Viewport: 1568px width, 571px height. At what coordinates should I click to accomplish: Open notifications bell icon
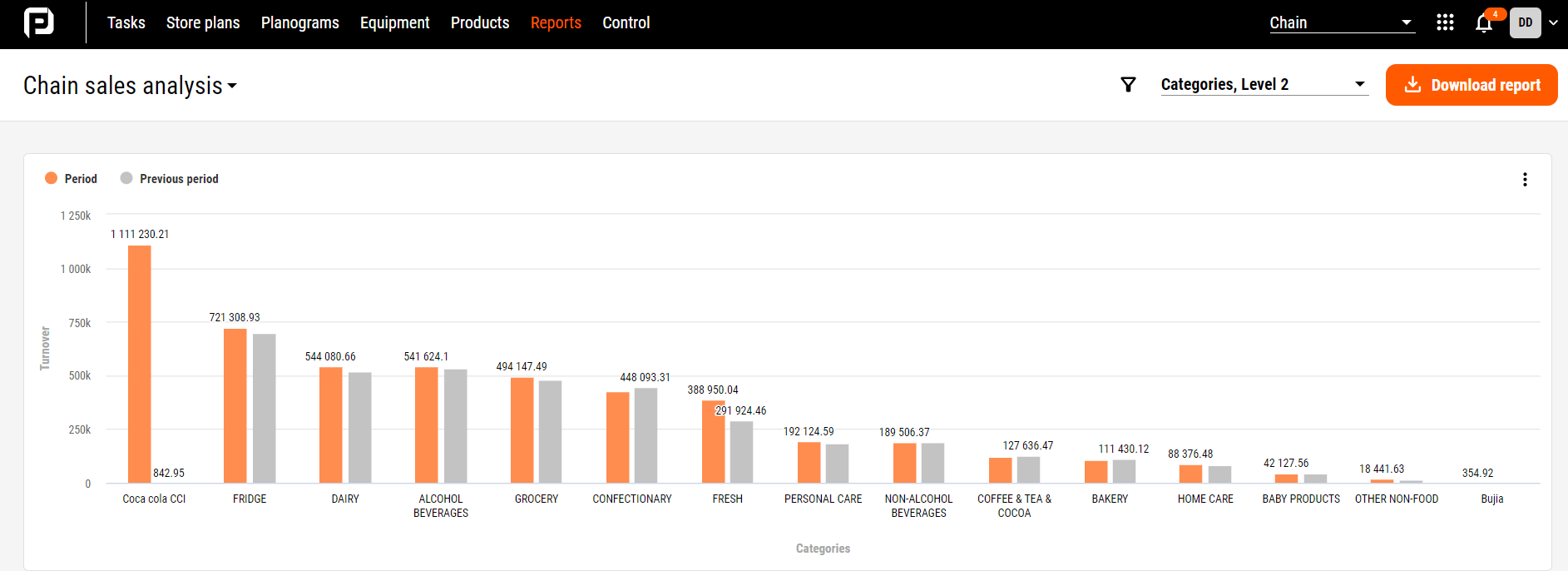coord(1484,23)
